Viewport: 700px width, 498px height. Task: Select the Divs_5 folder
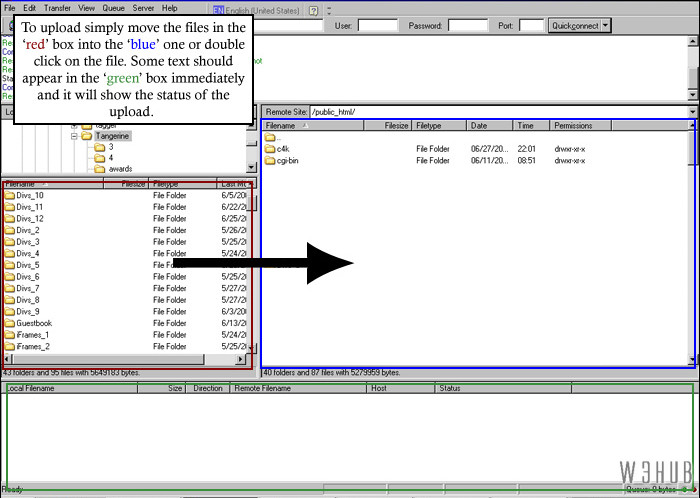click(28, 265)
